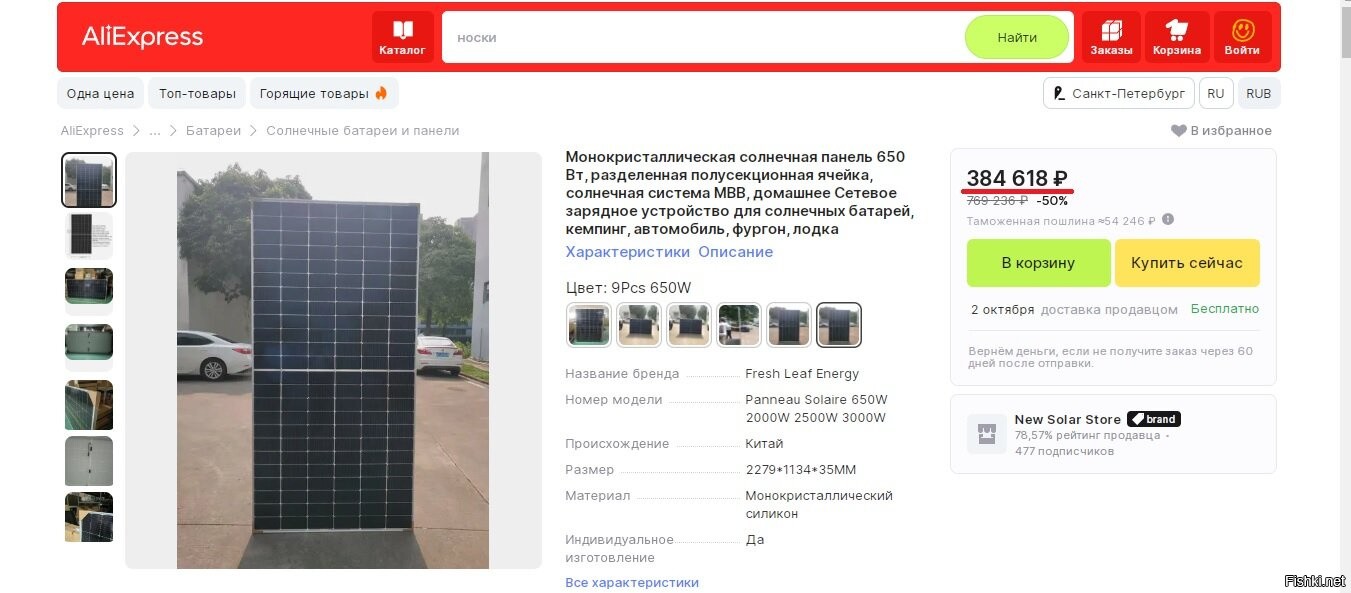
Task: Open the Корзина cart icon in header
Action: click(1177, 37)
